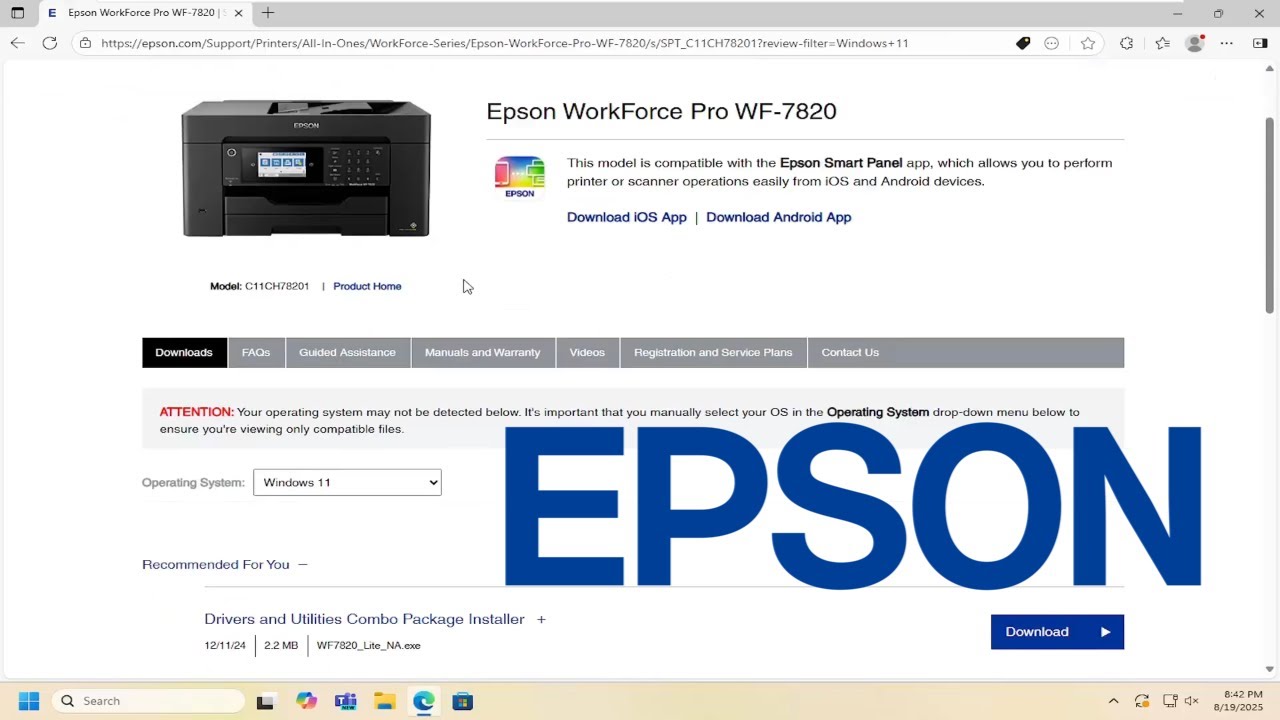Open the Download iOS App link
Viewport: 1280px width, 720px height.
(627, 217)
